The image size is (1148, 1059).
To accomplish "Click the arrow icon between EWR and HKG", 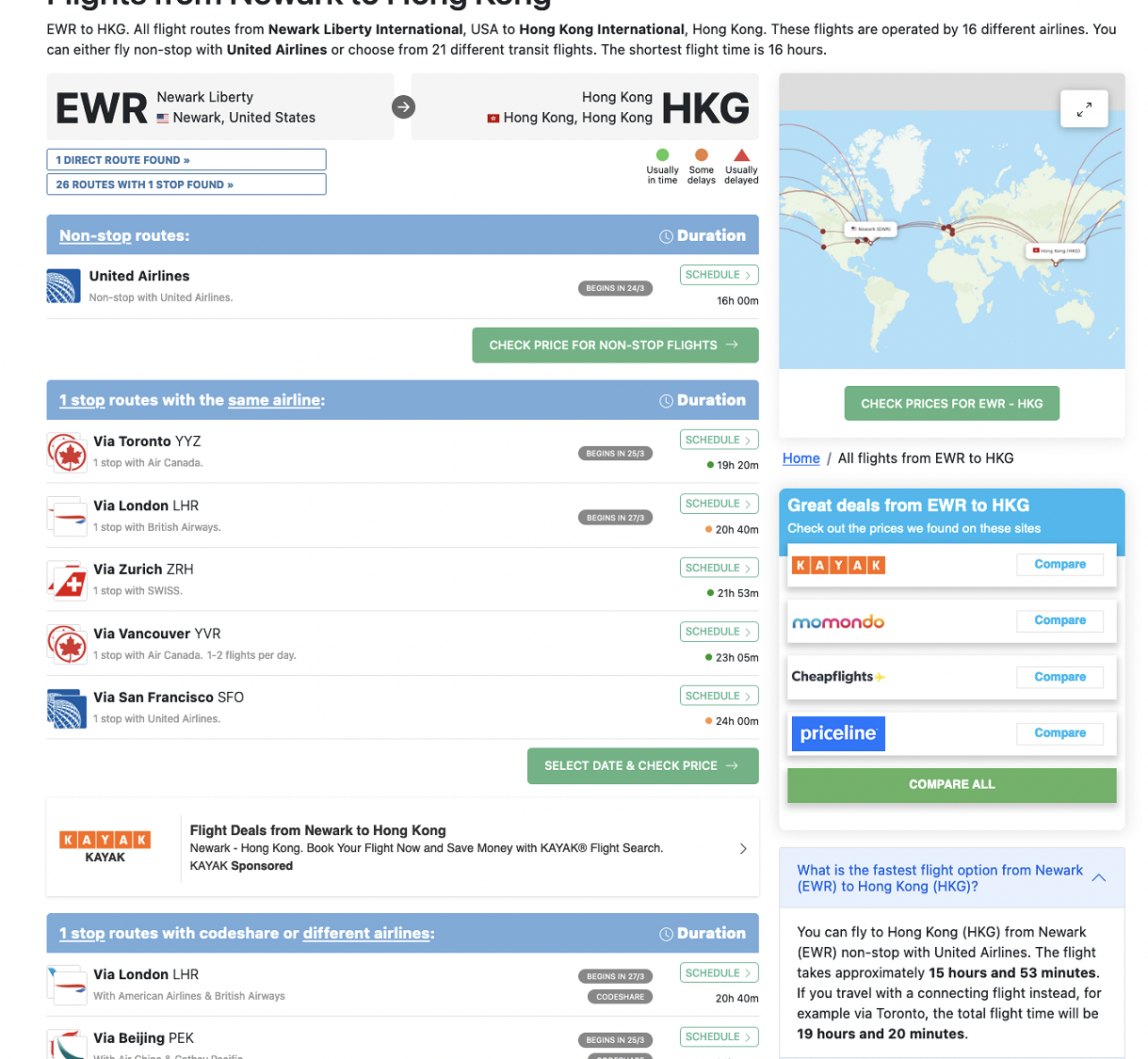I will pyautogui.click(x=403, y=107).
